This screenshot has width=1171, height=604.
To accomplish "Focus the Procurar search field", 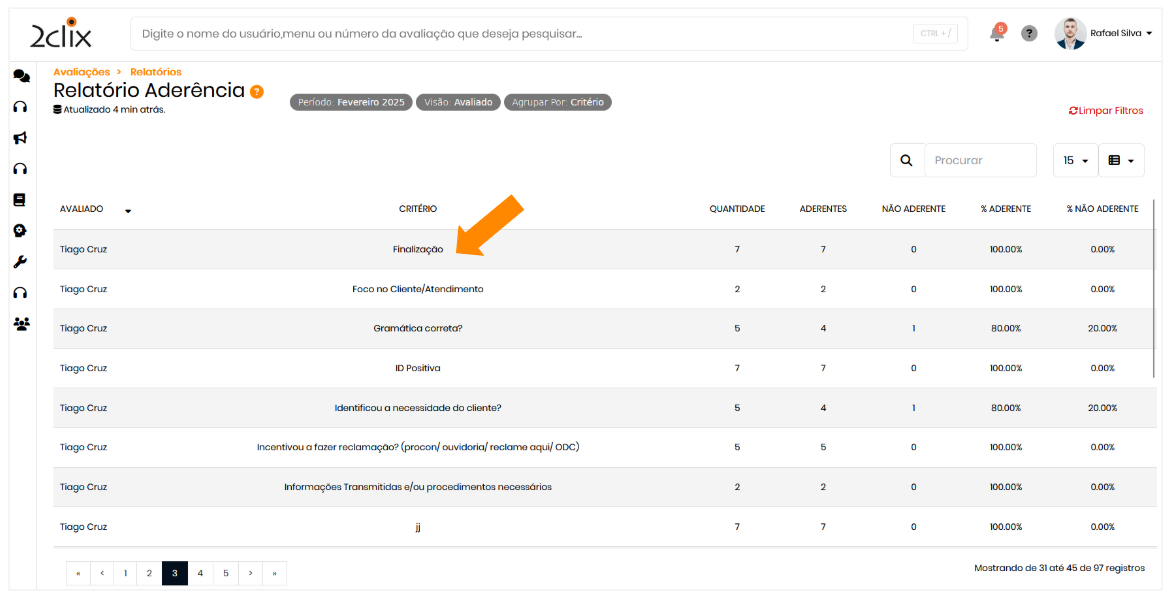I will 979,160.
